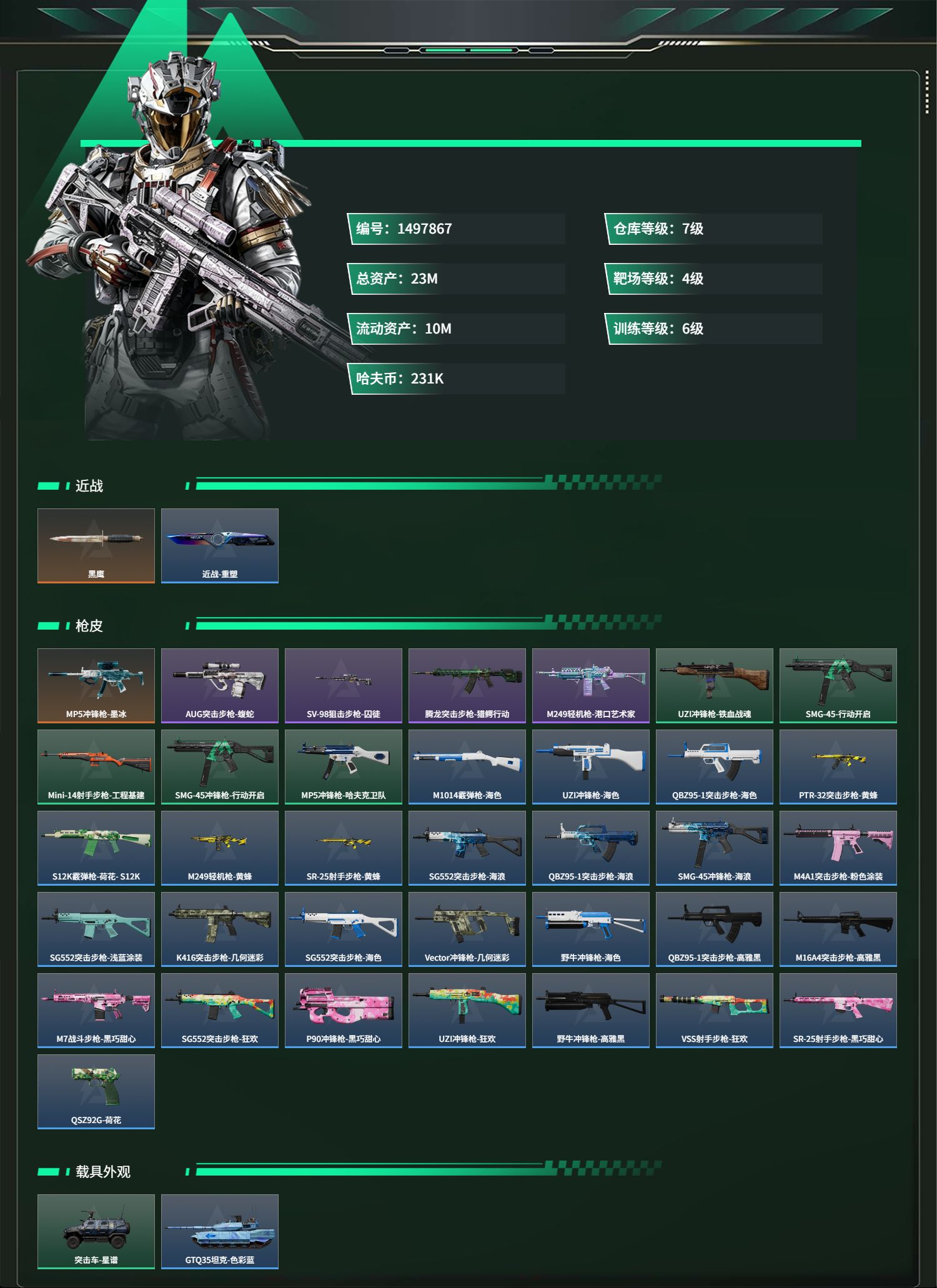Pick the UZI冲锋枪-海色 skin card

click(591, 767)
